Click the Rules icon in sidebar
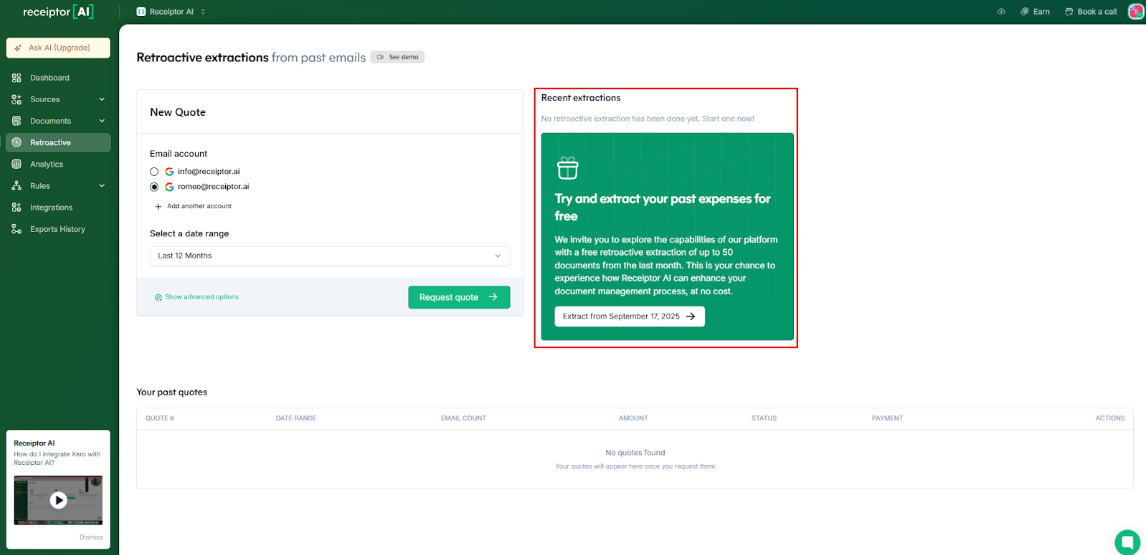 click(16, 186)
